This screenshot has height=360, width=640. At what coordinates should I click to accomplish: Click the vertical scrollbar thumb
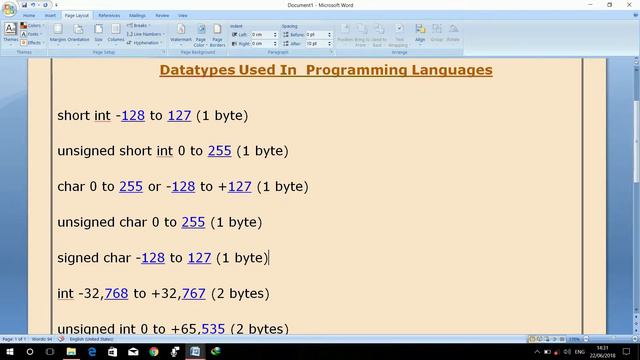coord(636,141)
